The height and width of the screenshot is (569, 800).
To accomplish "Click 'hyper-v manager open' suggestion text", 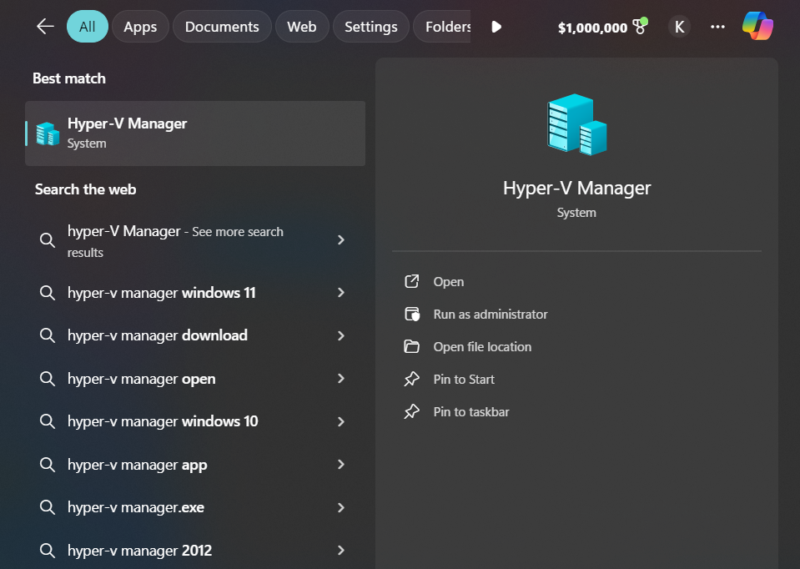I will 141,379.
